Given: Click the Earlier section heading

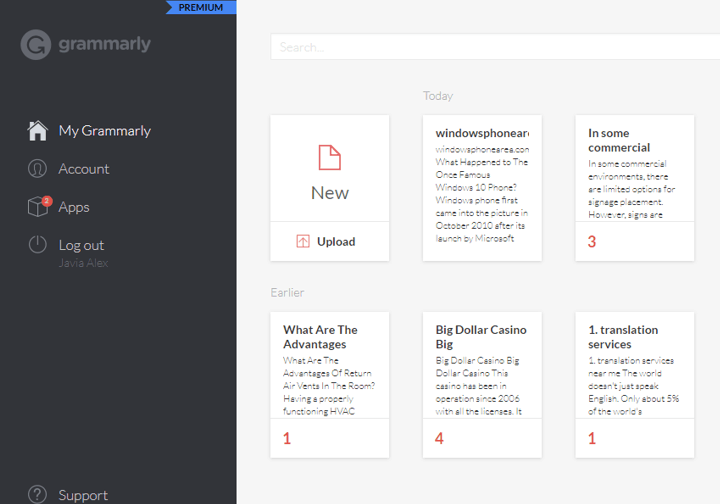Looking at the screenshot, I should tap(287, 293).
